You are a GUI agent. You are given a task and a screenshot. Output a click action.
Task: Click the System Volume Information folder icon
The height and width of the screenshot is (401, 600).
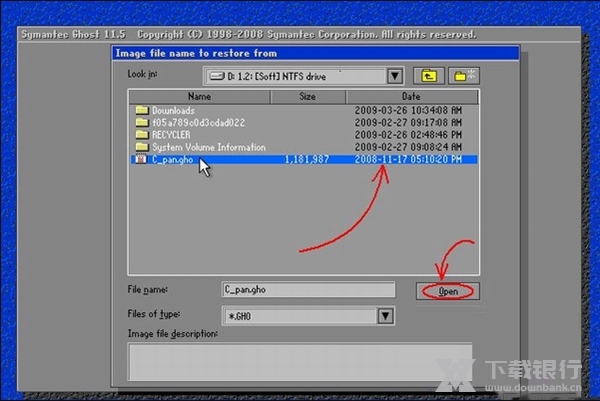click(142, 146)
